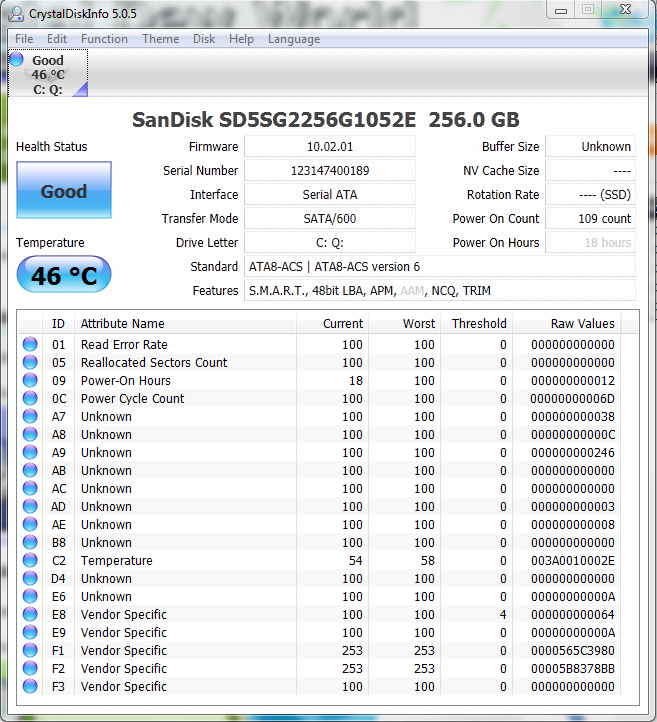Click the Serial Number value field
Viewport: 657px width, 722px height.
[x=329, y=171]
